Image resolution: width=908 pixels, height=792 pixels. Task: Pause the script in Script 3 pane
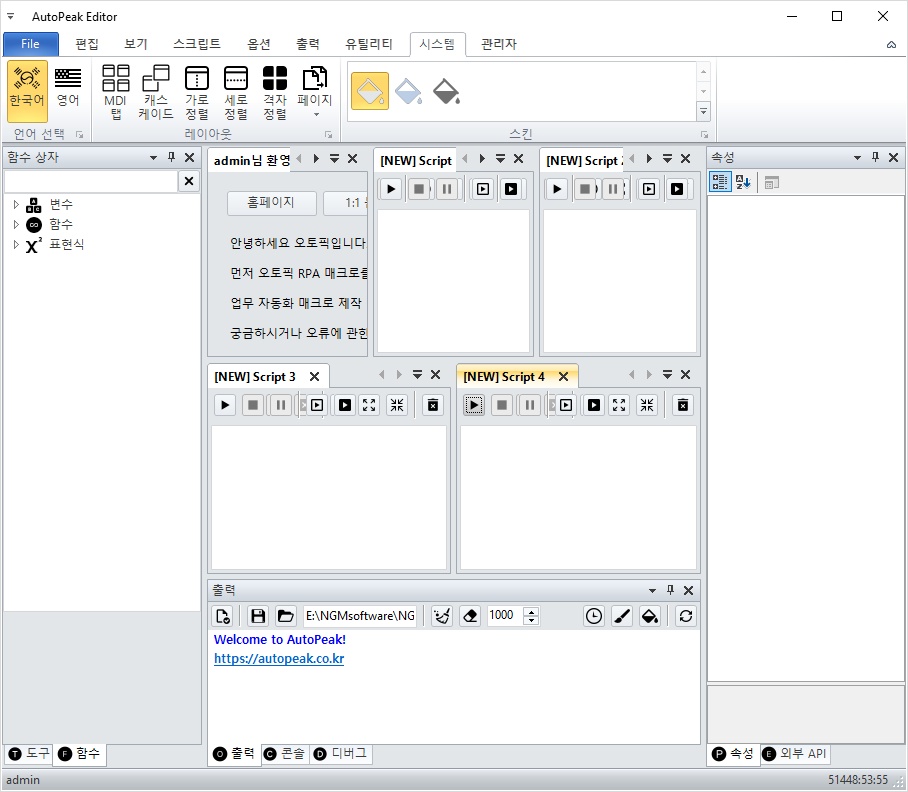click(x=281, y=405)
